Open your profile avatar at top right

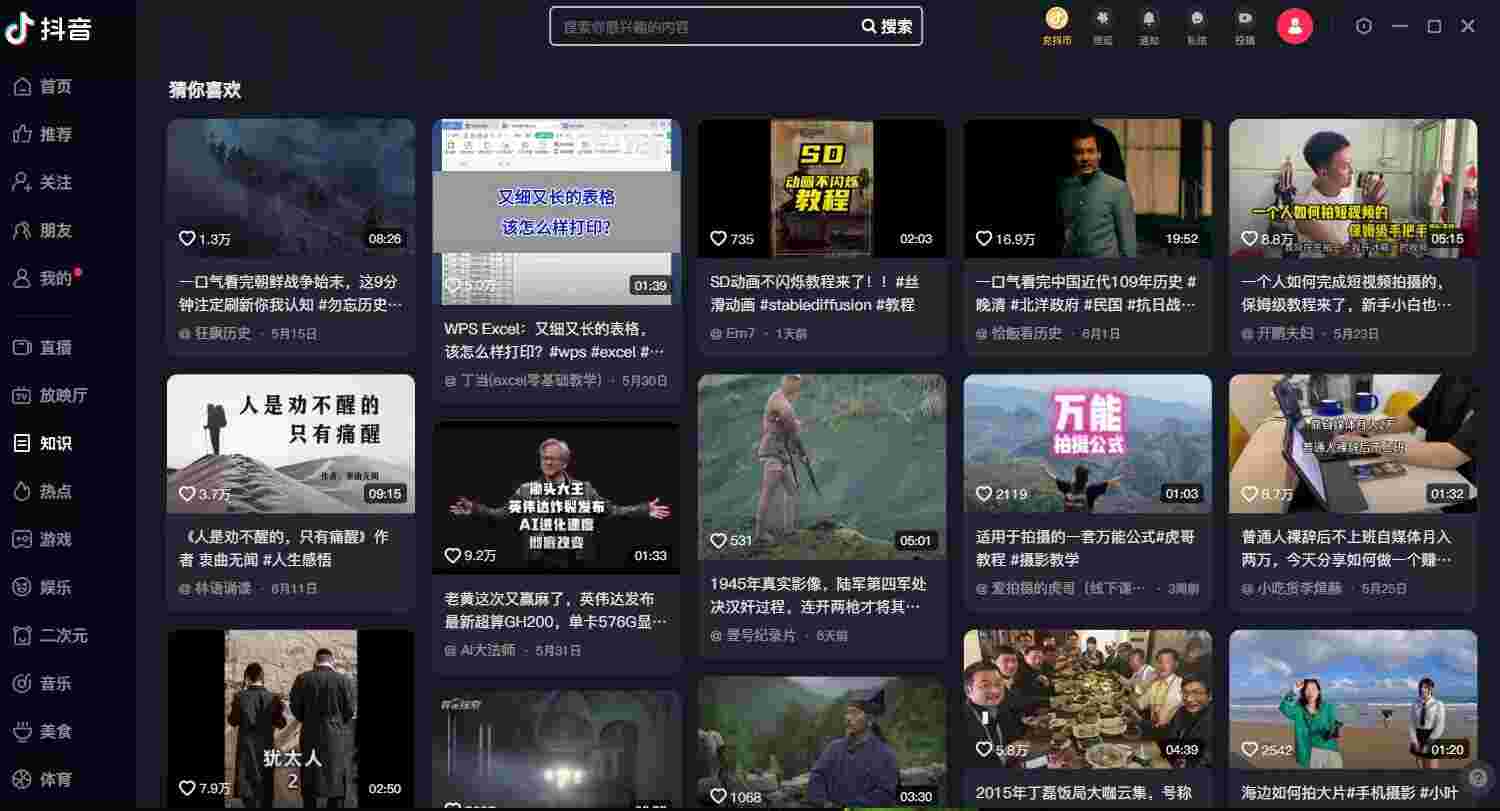tap(1295, 26)
